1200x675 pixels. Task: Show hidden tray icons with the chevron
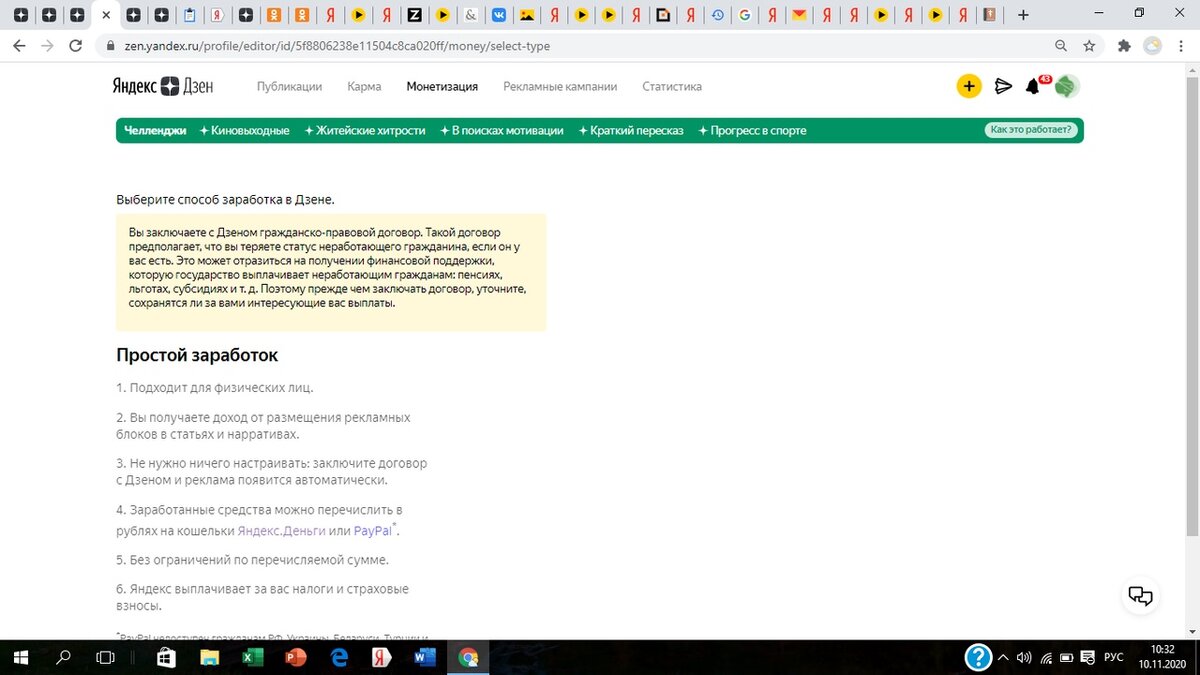[x=1004, y=657]
